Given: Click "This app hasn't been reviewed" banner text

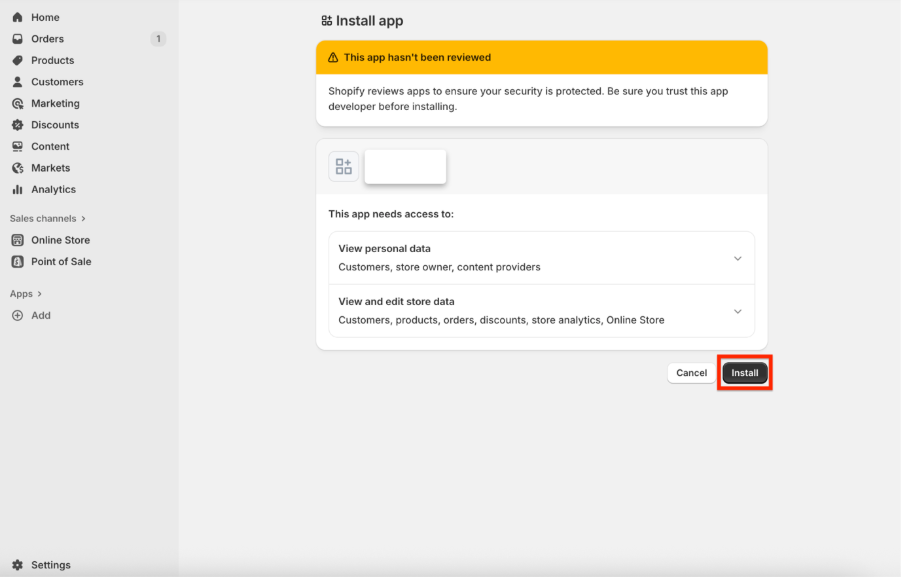Looking at the screenshot, I should pyautogui.click(x=417, y=57).
